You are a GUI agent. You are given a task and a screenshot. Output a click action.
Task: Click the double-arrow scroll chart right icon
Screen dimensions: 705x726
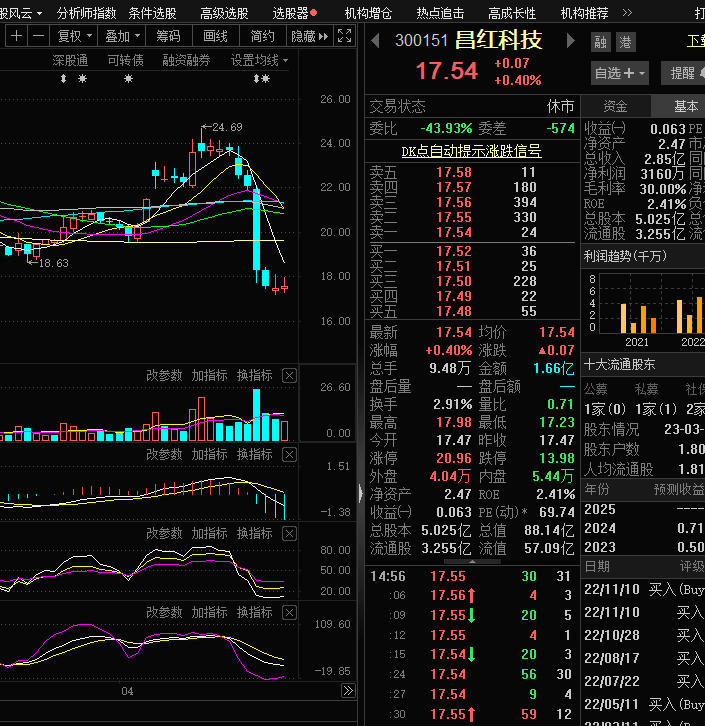(348, 691)
